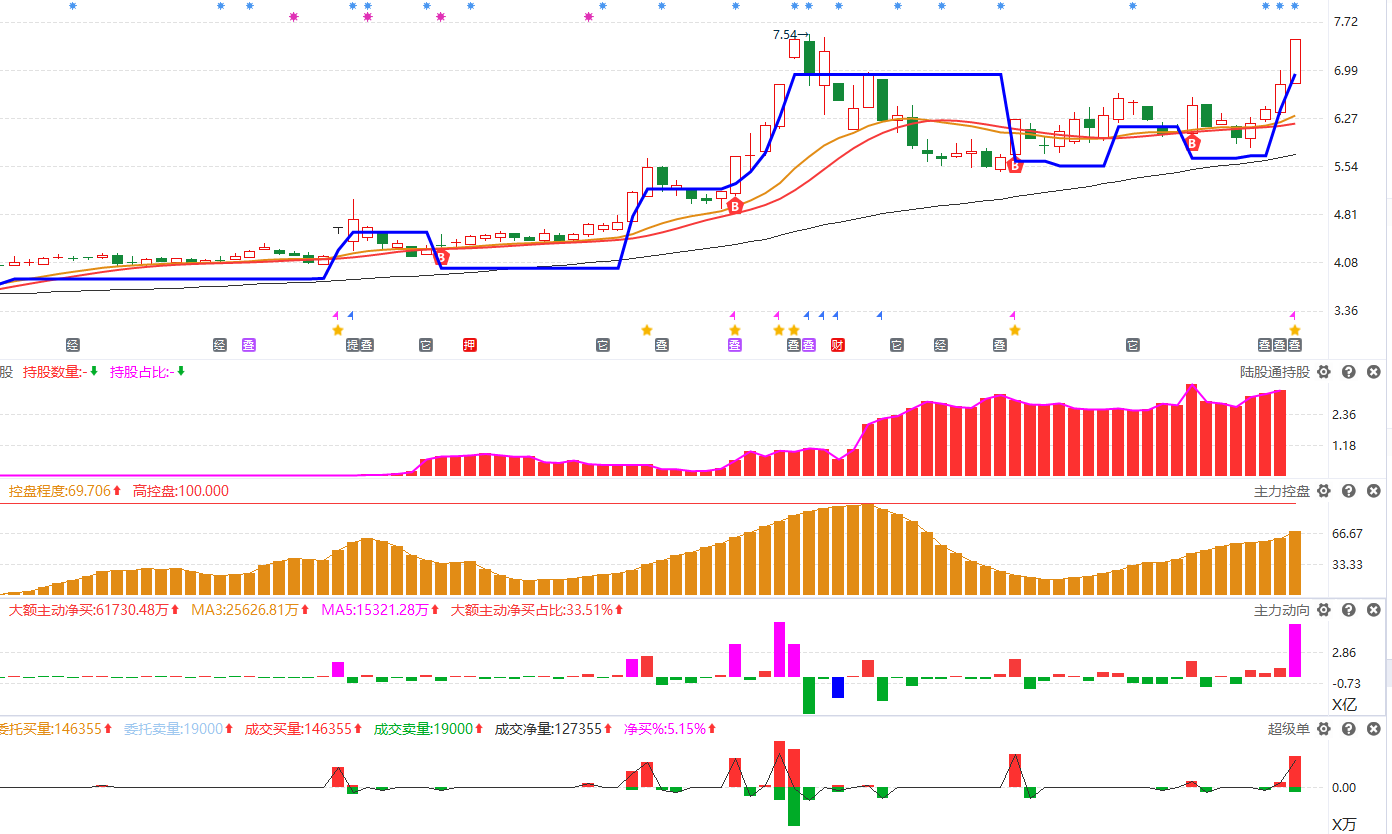Click the red 财 event marker
Image resolution: width=1392 pixels, height=834 pixels.
point(838,346)
